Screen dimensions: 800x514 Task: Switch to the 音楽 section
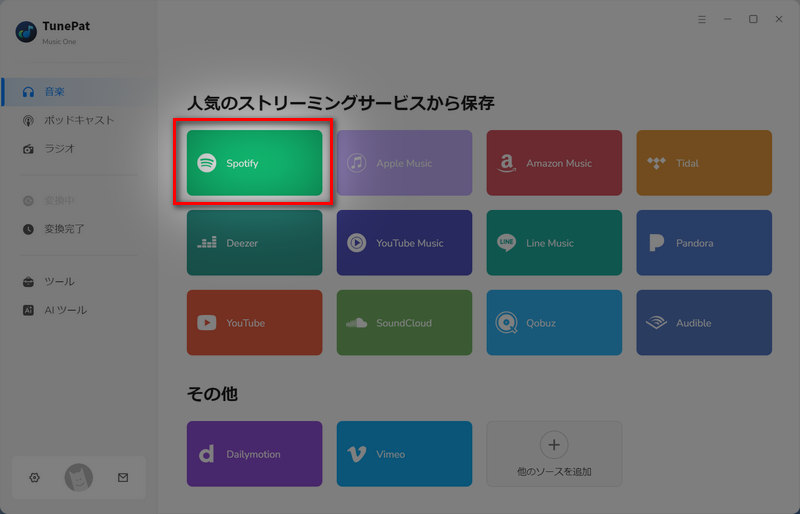[79, 92]
